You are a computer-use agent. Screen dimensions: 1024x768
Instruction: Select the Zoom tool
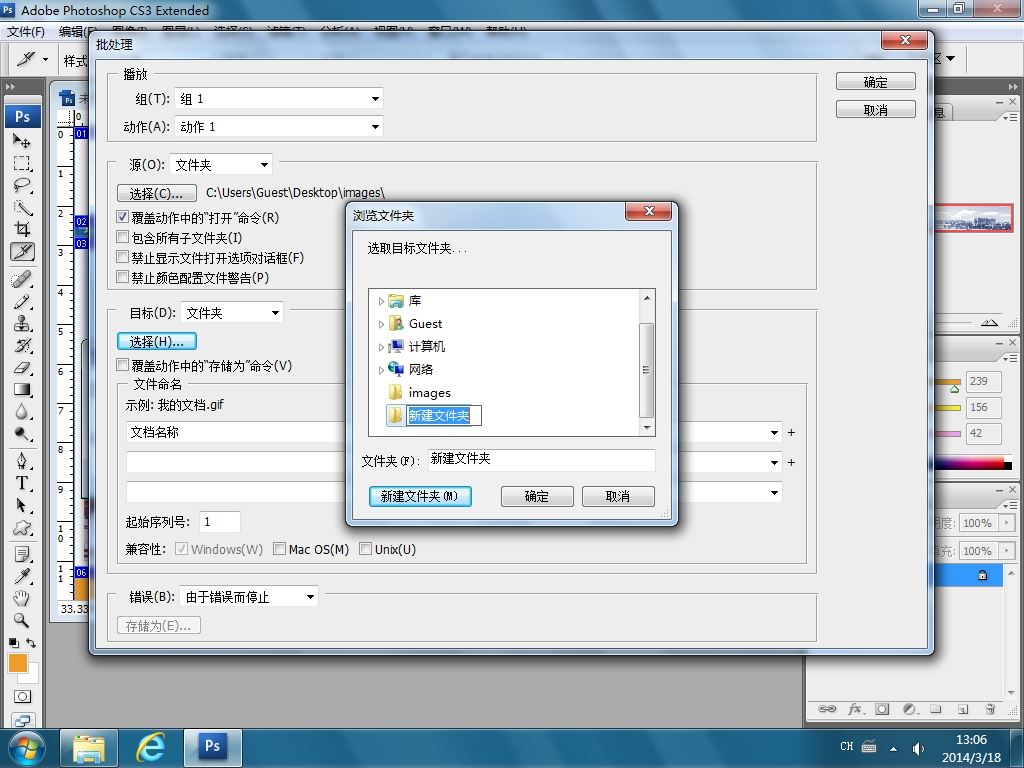(22, 620)
